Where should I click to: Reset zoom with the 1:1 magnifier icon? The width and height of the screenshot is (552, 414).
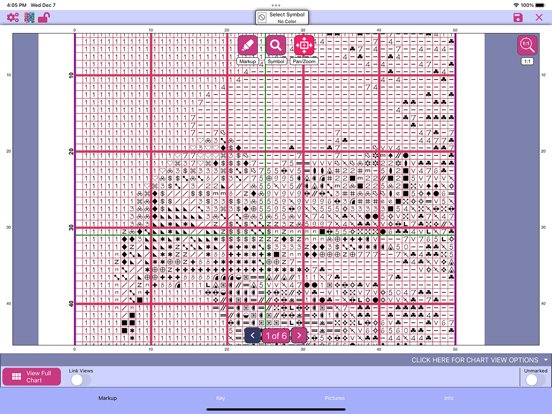click(x=527, y=45)
